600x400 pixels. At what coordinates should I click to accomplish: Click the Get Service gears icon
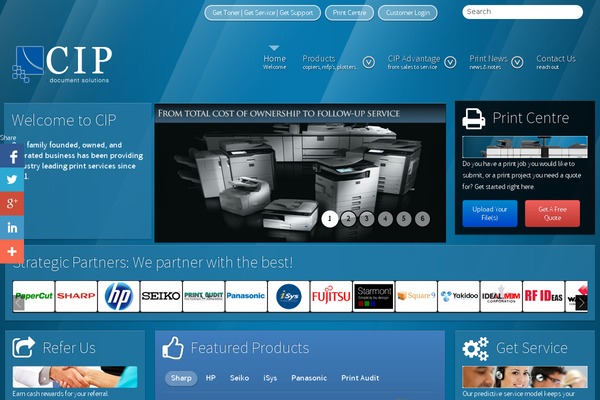[x=475, y=348]
